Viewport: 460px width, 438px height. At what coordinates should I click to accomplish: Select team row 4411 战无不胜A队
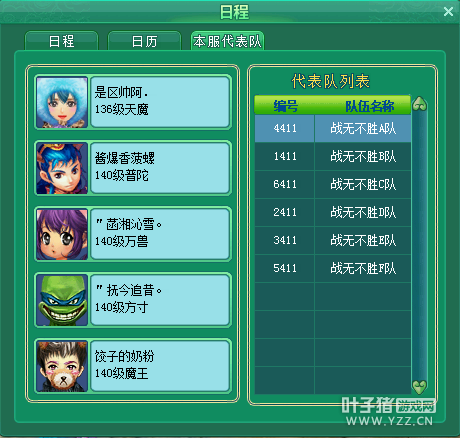(x=333, y=128)
